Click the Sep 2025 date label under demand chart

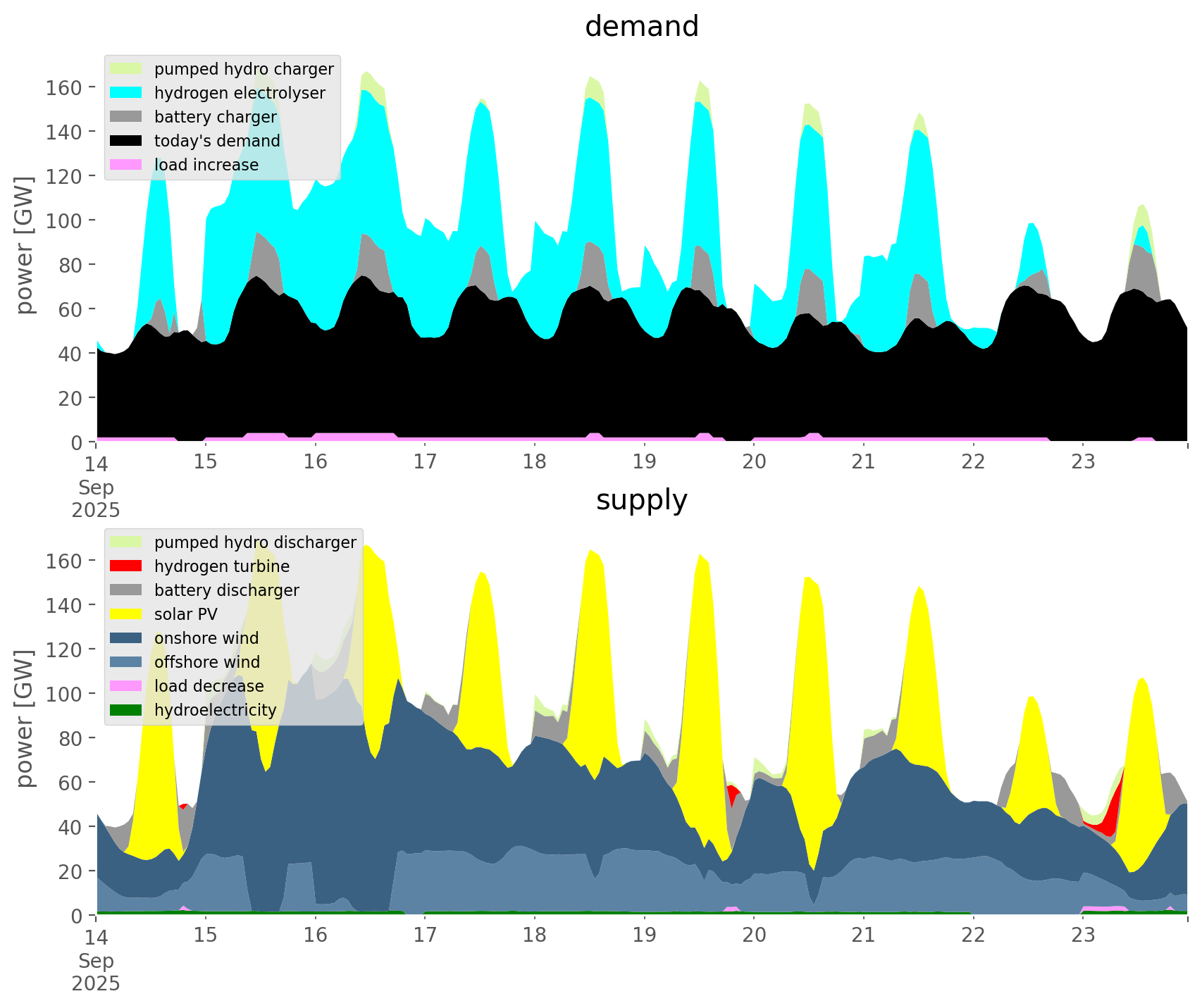(x=96, y=498)
